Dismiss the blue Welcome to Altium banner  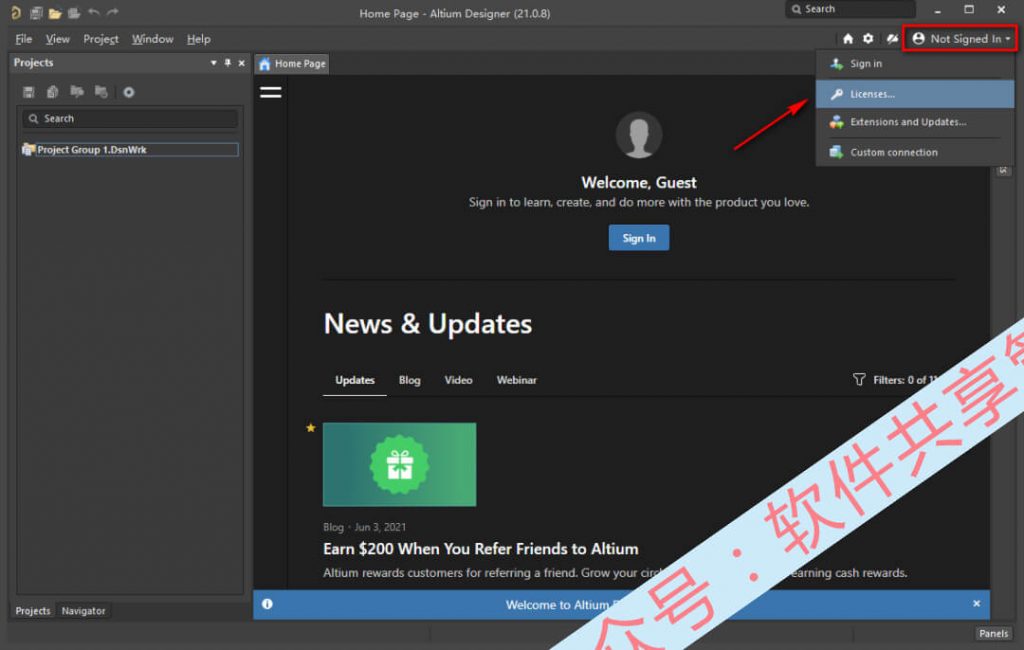coord(976,604)
